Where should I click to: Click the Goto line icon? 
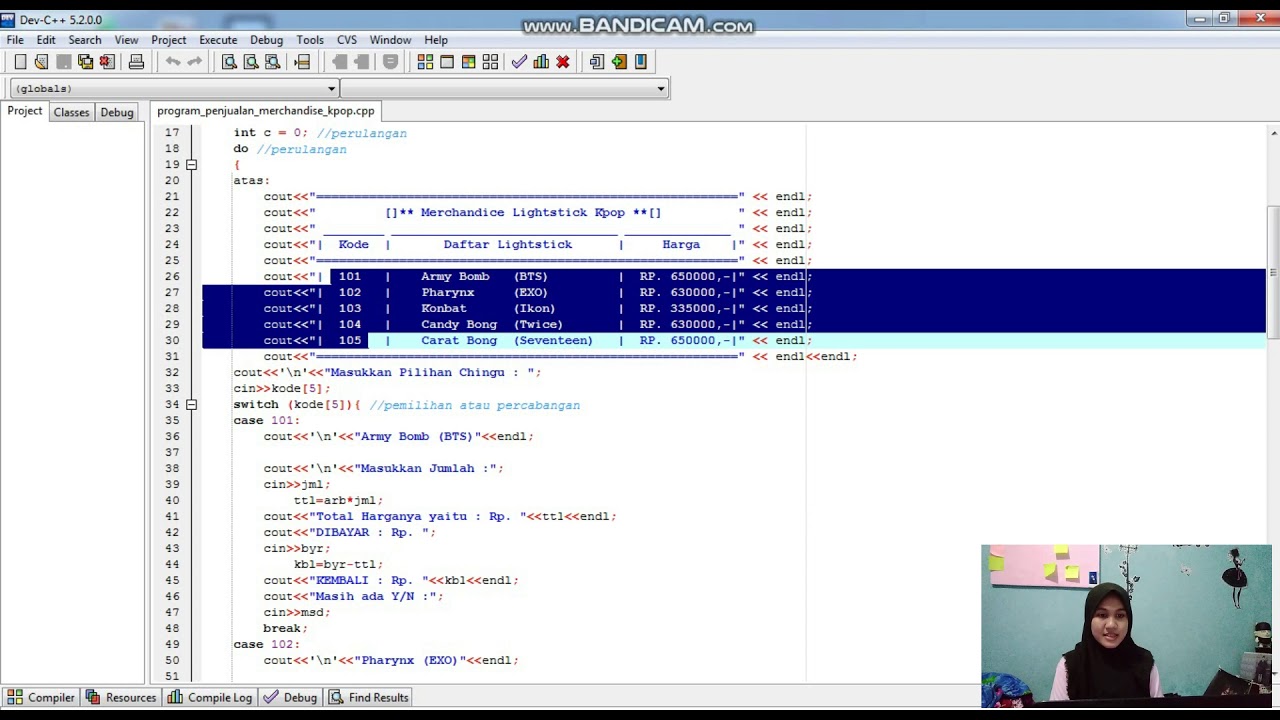pyautogui.click(x=302, y=62)
